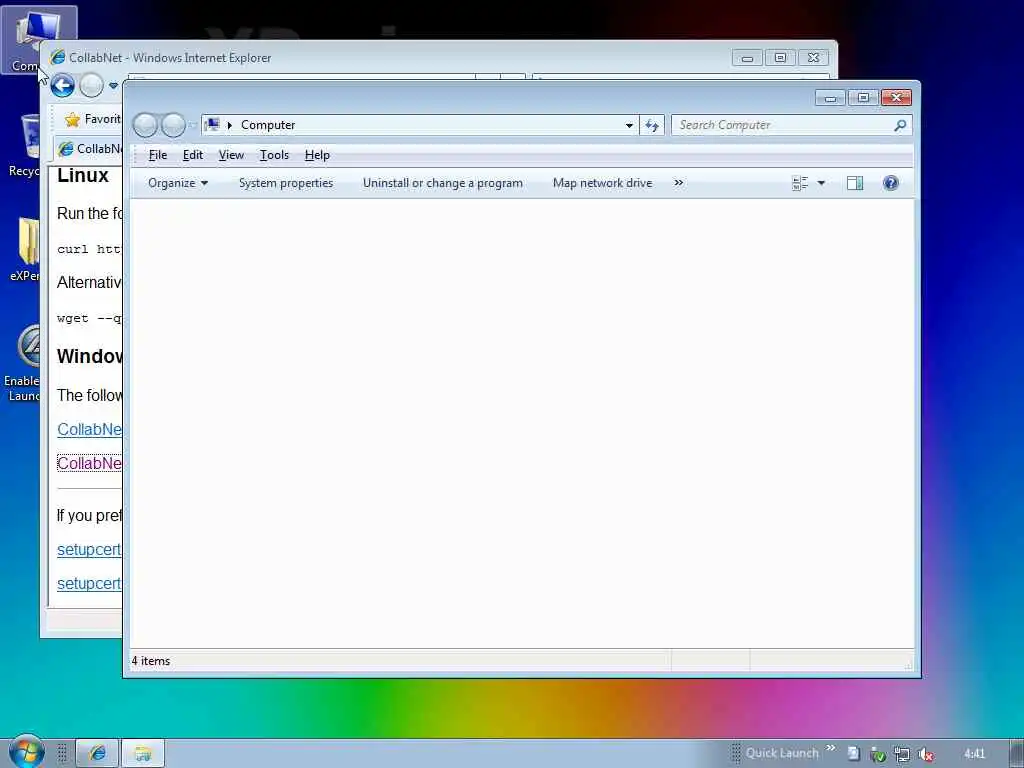This screenshot has height=768, width=1024.
Task: Open the address bar history dropdown
Action: [629, 125]
